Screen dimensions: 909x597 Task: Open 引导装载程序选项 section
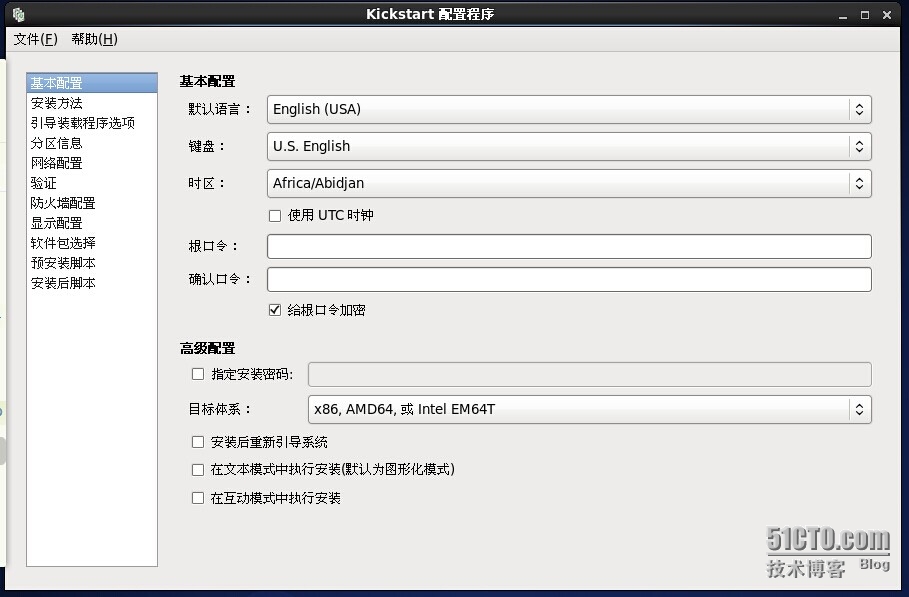pos(92,123)
